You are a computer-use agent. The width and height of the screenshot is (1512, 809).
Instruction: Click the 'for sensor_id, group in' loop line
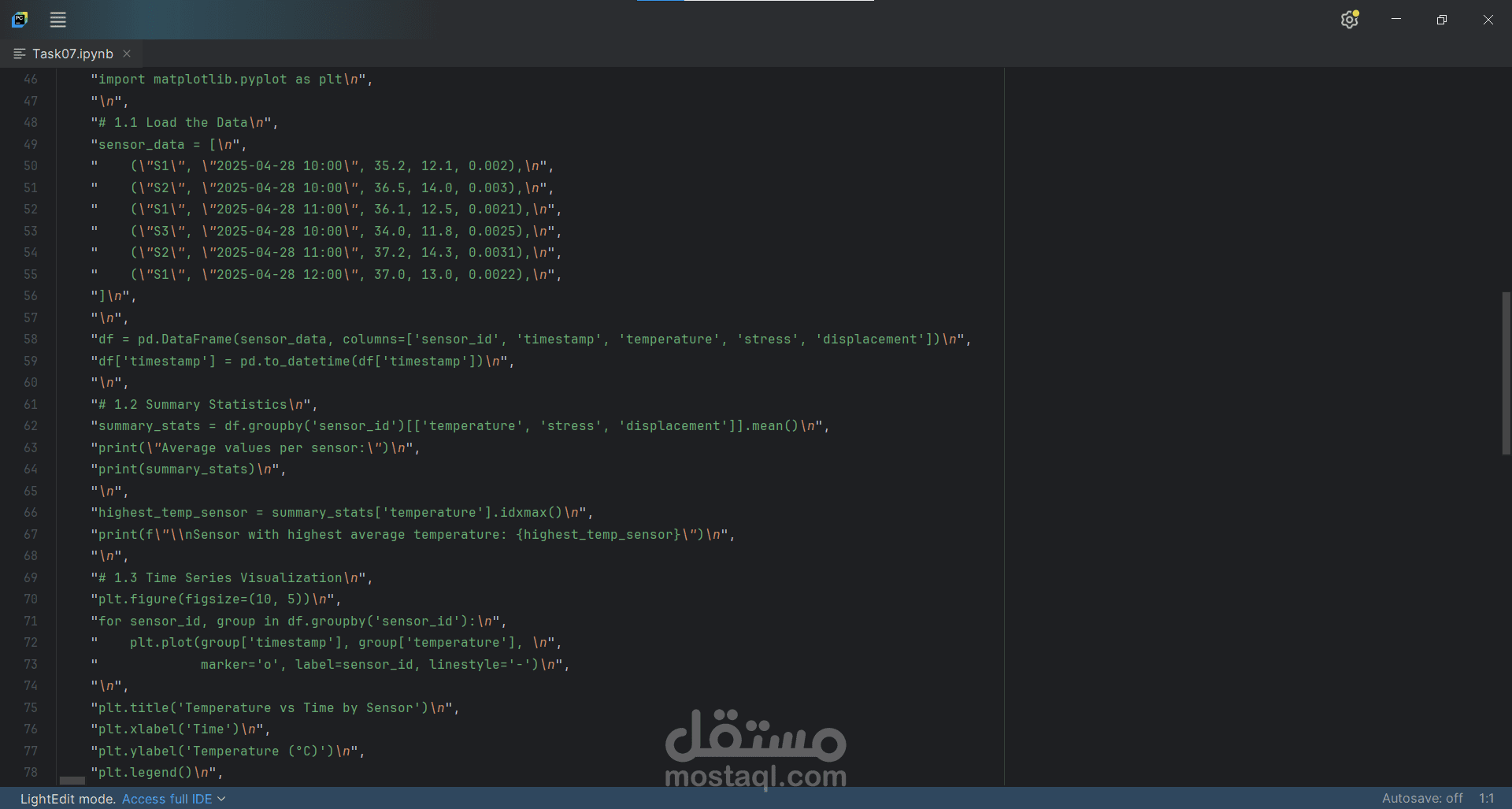tap(298, 622)
